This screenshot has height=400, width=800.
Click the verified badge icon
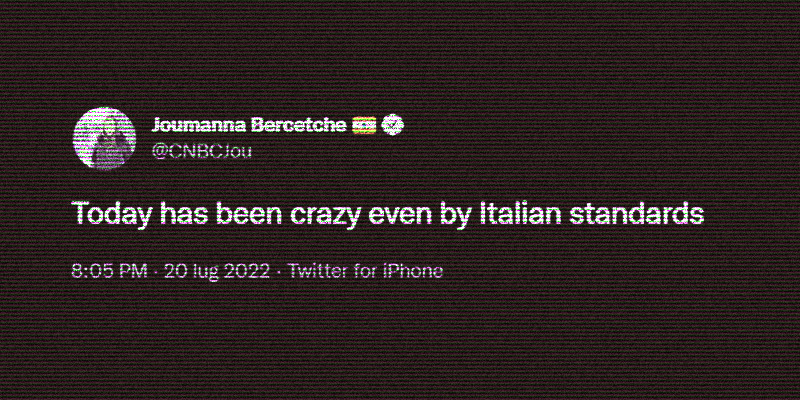393,125
